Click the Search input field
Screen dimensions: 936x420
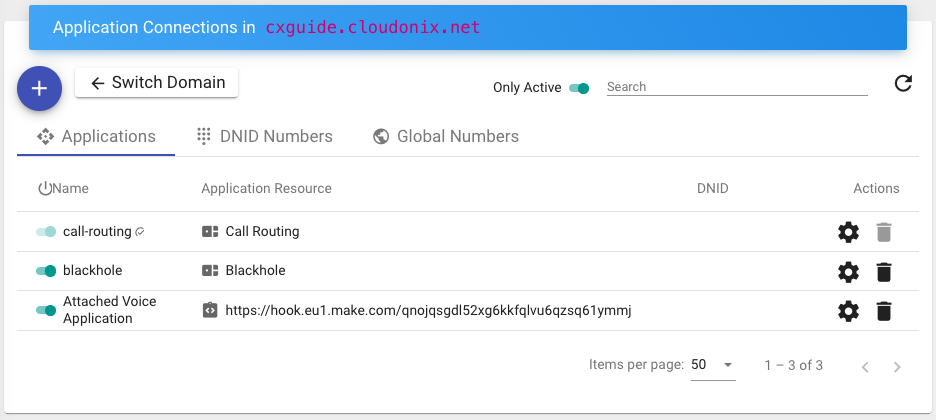(x=736, y=87)
